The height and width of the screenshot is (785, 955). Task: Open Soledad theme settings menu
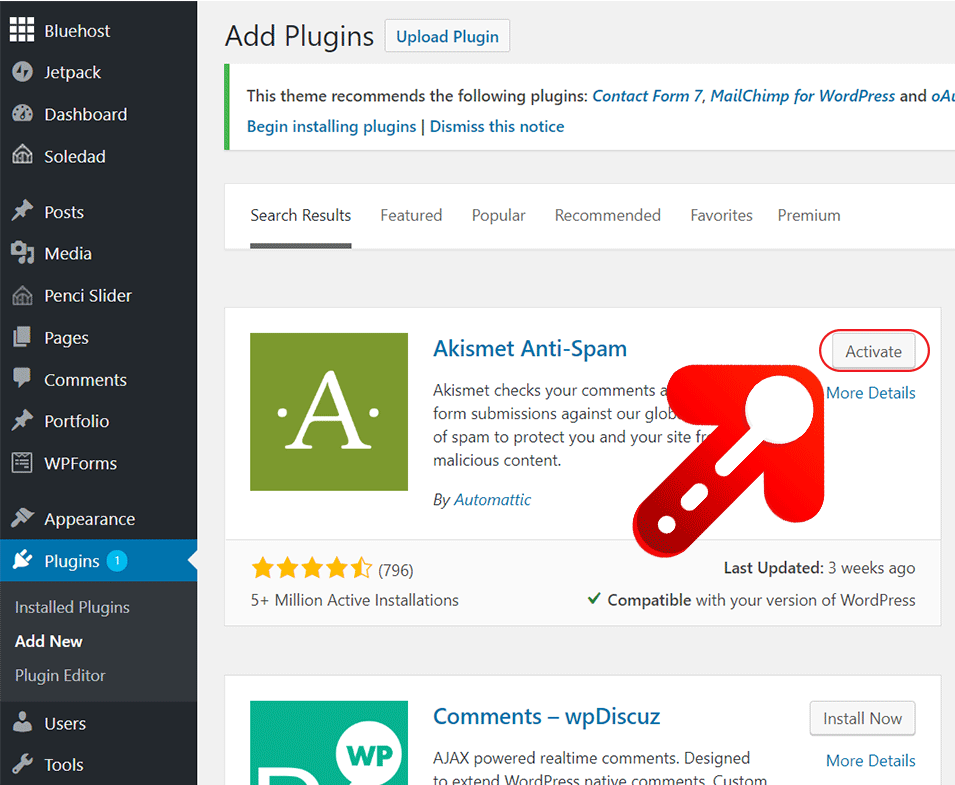click(75, 157)
